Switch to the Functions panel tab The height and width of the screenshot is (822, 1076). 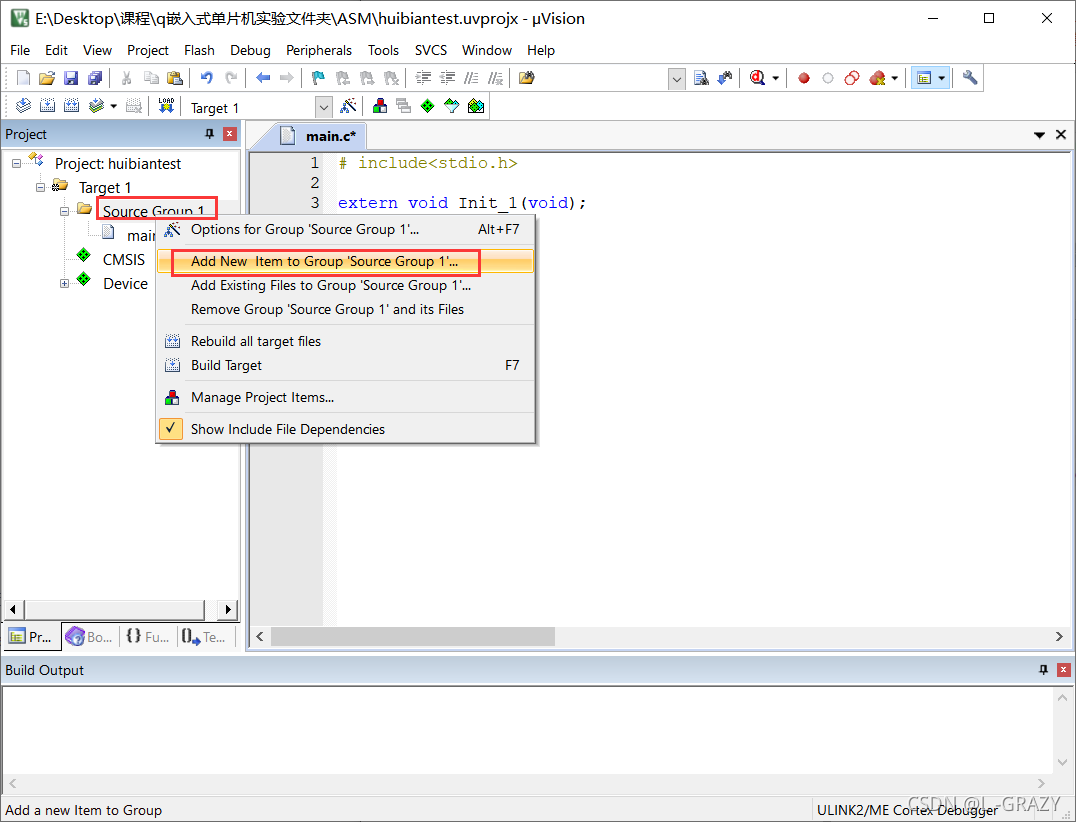click(148, 637)
